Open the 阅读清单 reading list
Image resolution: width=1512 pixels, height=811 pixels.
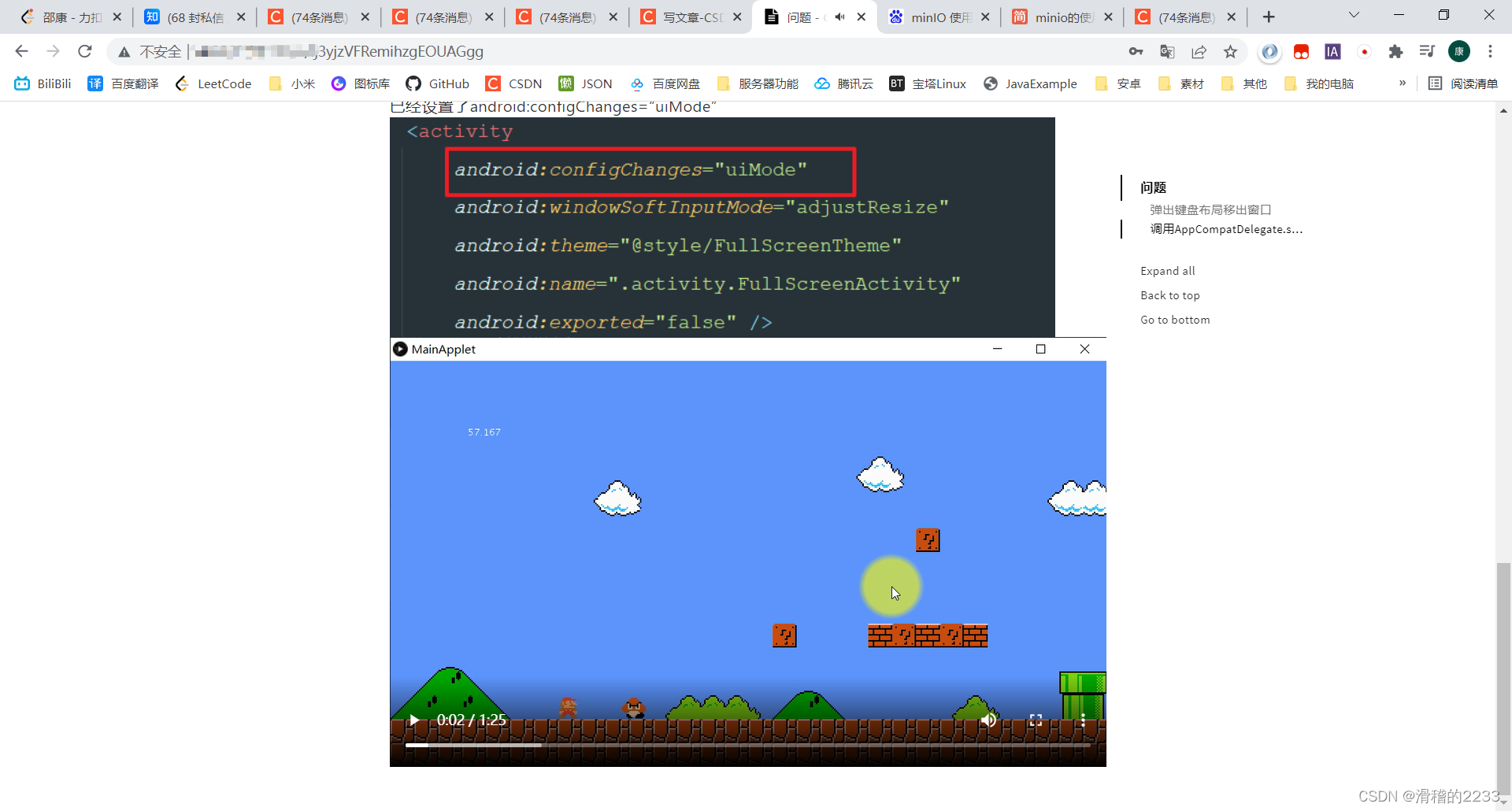coord(1463,83)
